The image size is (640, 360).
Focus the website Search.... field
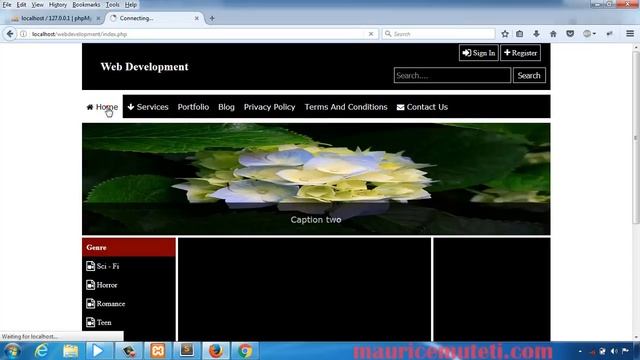(x=452, y=76)
